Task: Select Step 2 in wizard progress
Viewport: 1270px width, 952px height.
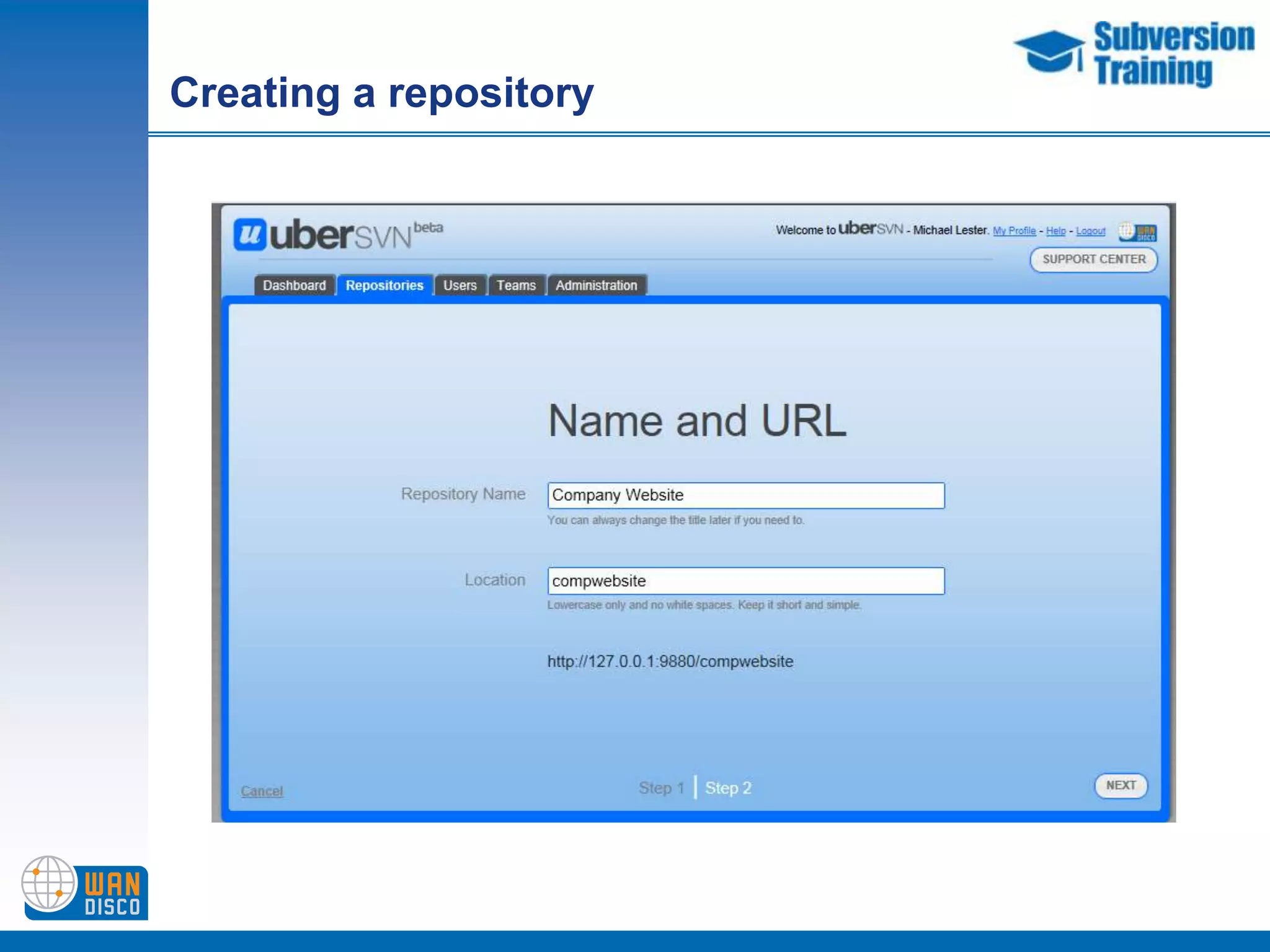Action: coord(728,788)
